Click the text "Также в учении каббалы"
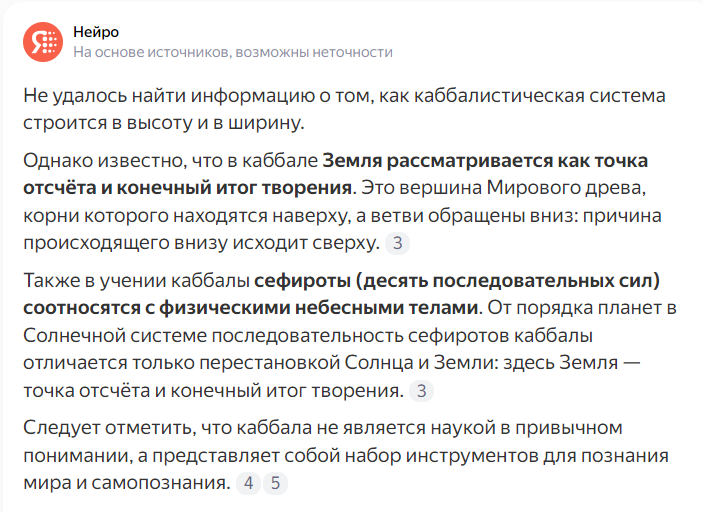703x512 pixels. point(136,281)
